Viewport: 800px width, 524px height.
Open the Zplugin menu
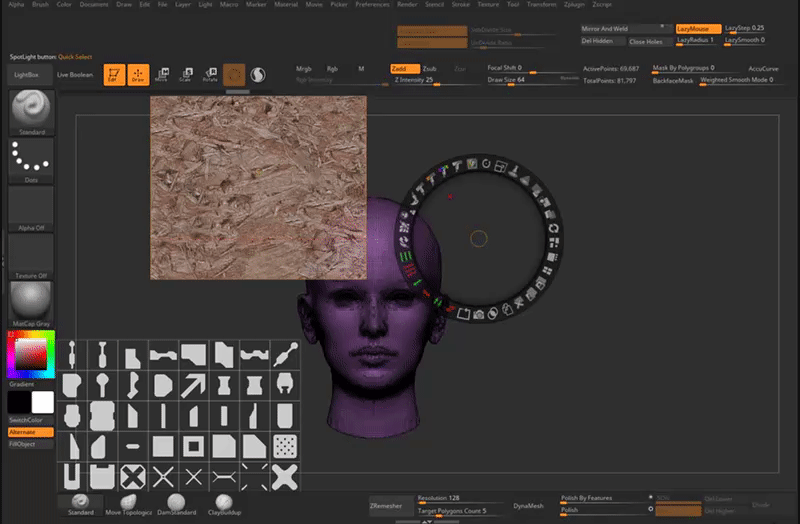[575, 4]
